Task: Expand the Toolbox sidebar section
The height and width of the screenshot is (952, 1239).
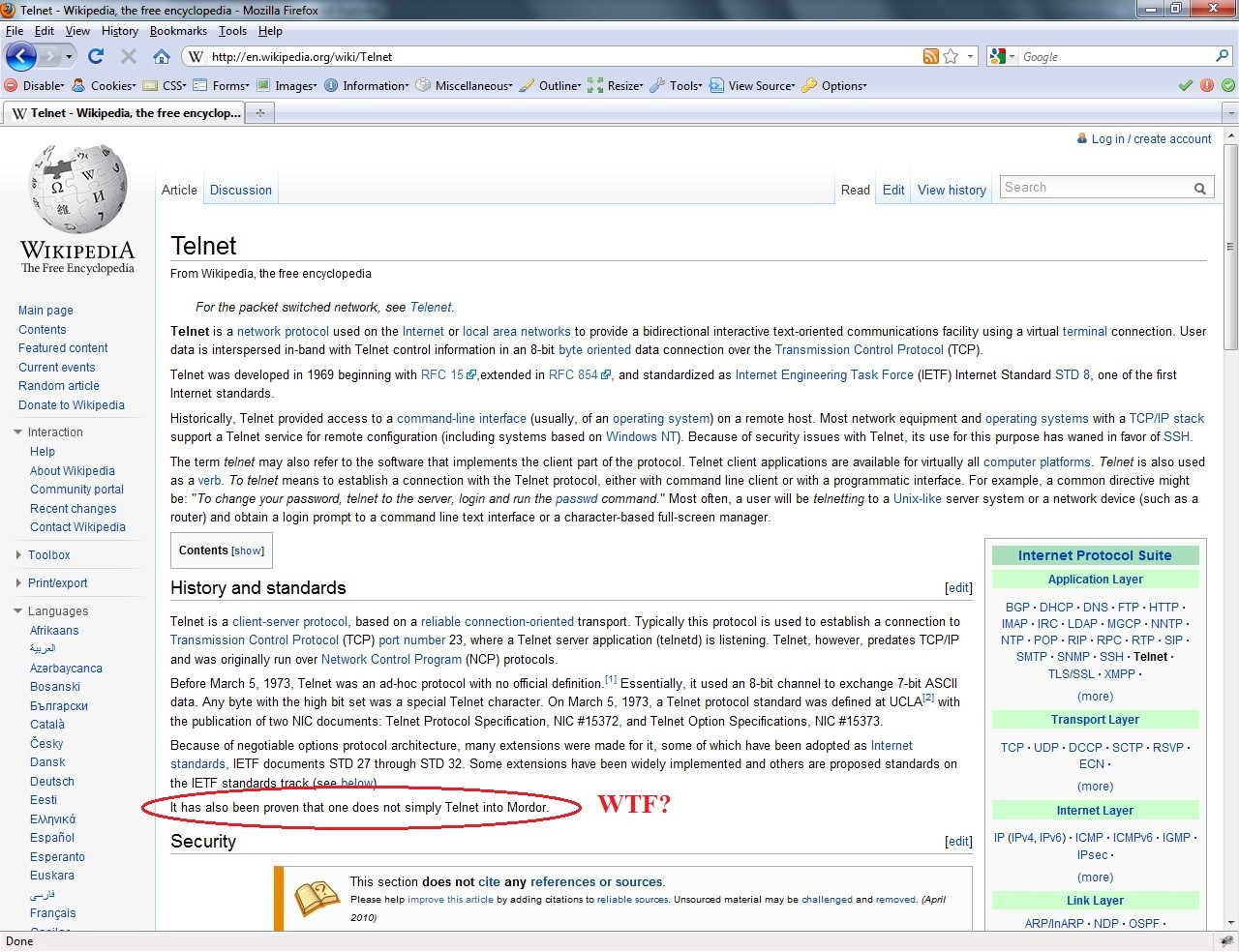Action: pyautogui.click(x=18, y=555)
